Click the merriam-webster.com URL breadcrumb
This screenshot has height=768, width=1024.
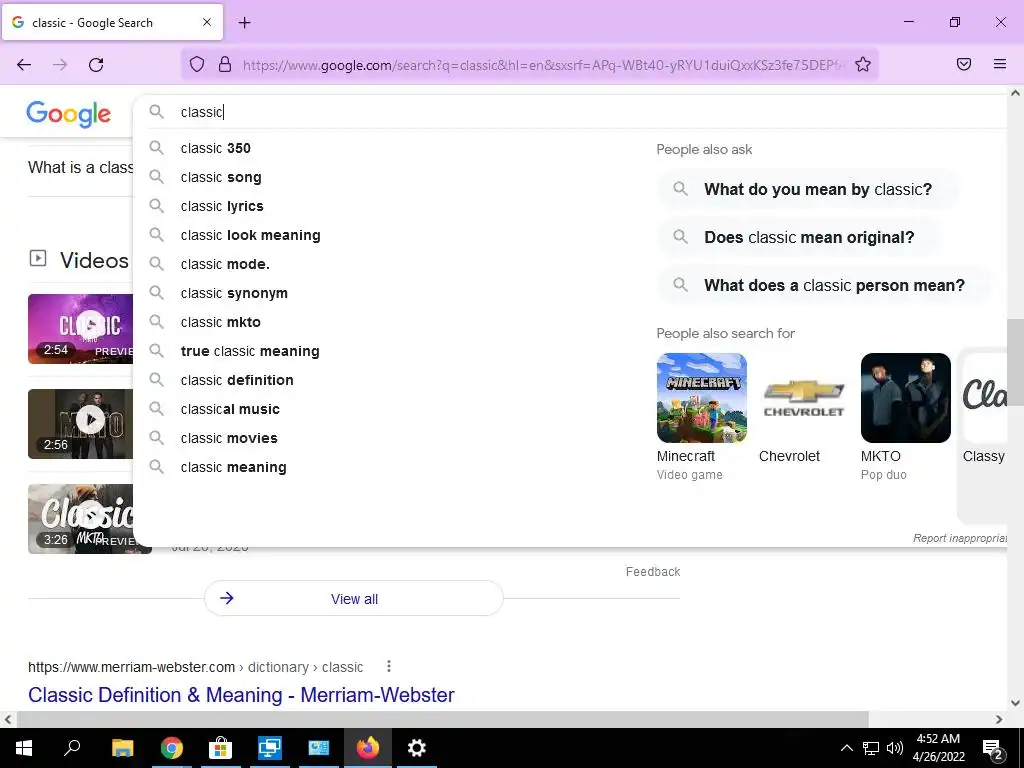195,667
